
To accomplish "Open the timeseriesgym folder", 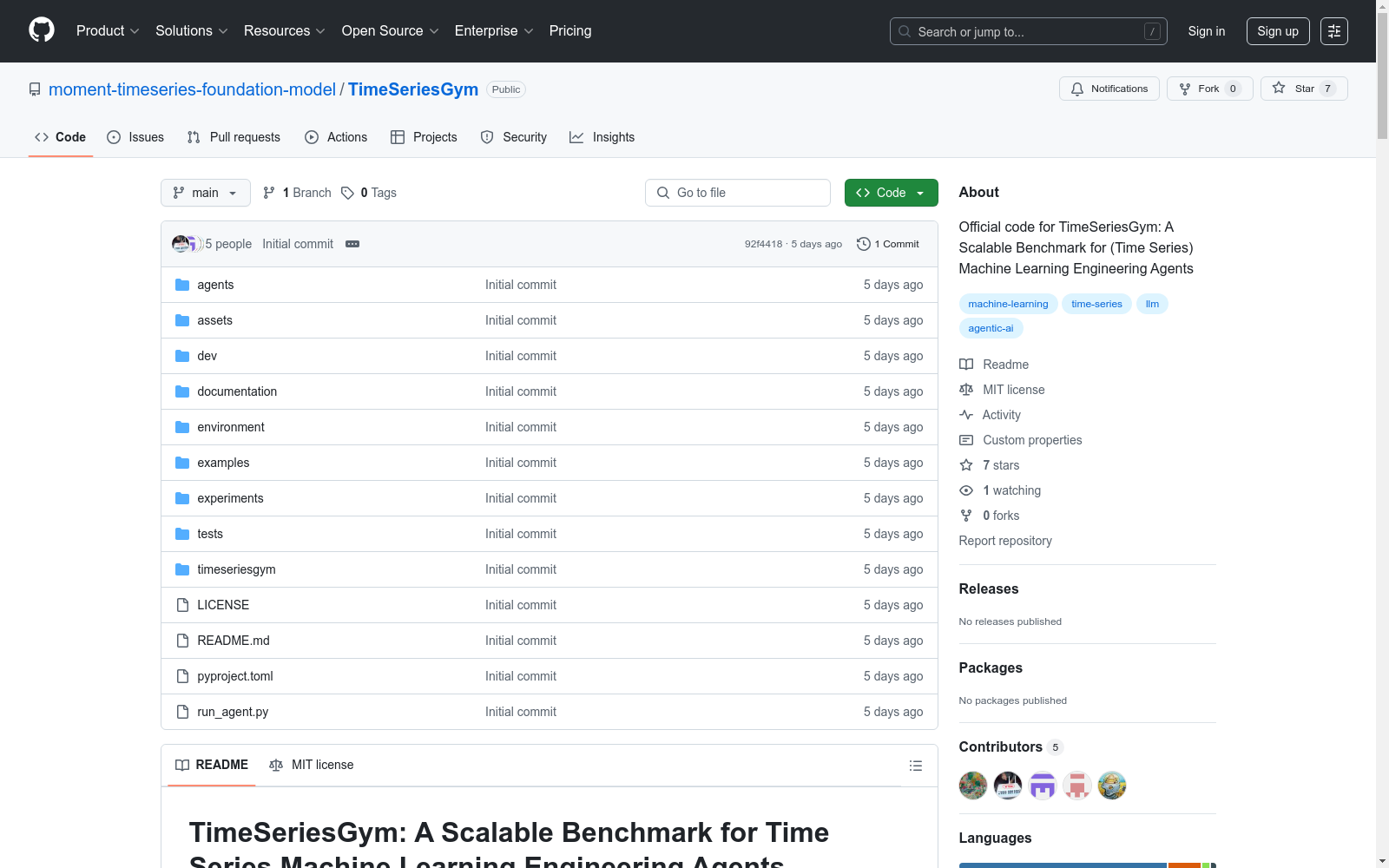I will click(236, 569).
